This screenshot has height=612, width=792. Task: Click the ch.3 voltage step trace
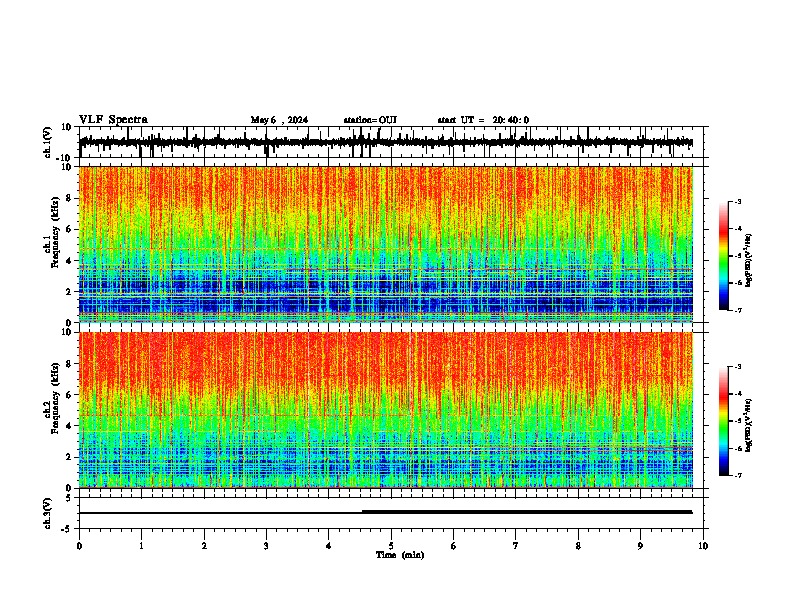pos(385,512)
